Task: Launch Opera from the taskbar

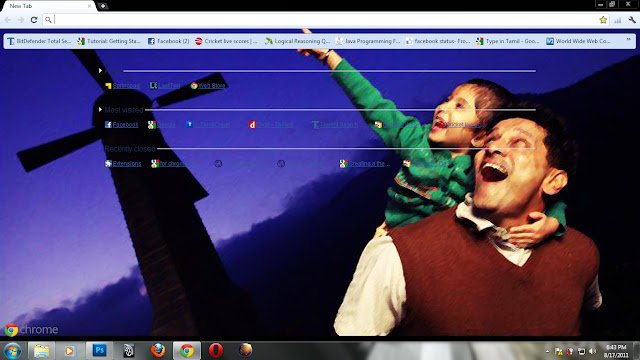Action: (x=216, y=351)
